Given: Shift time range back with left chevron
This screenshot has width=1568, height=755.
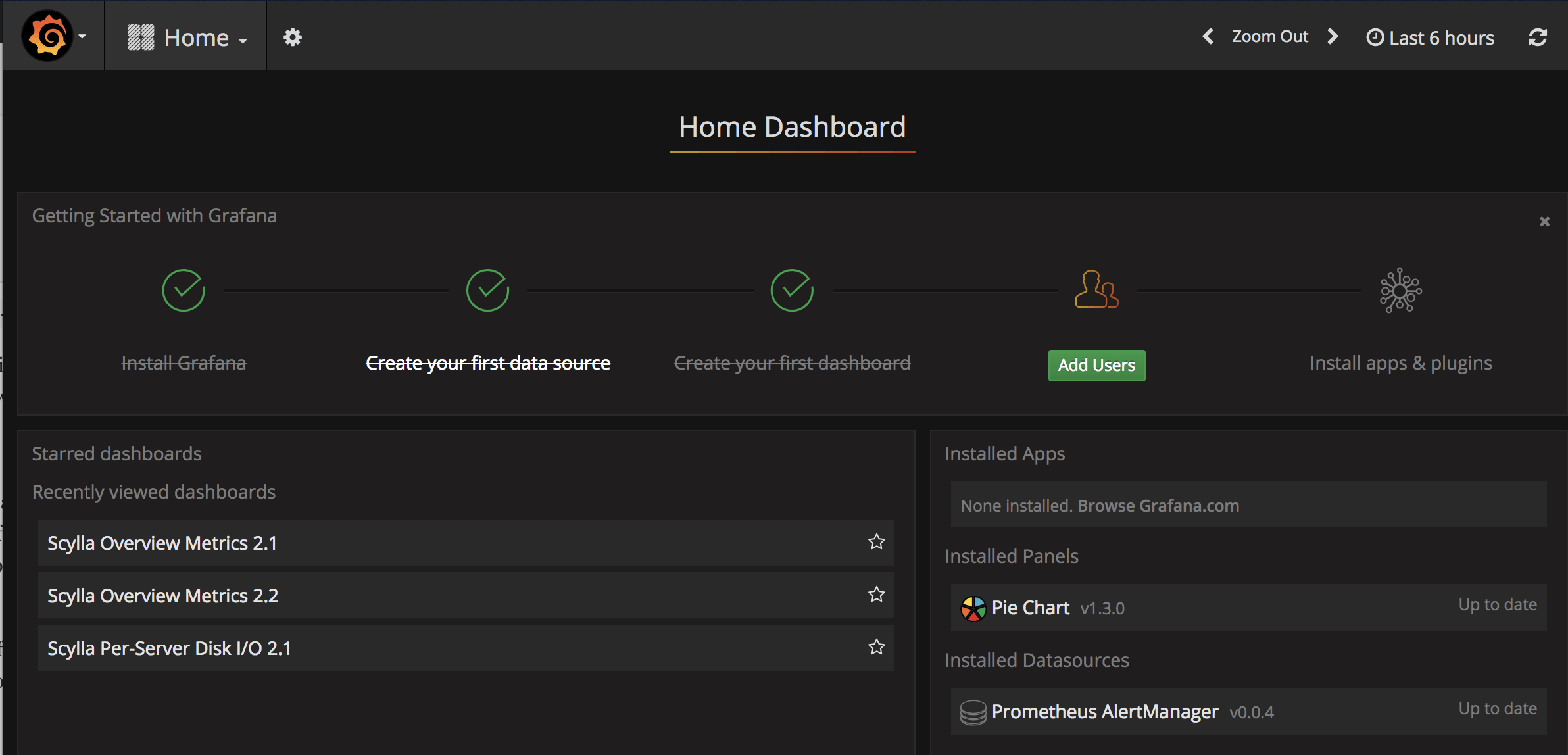Looking at the screenshot, I should 1208,37.
